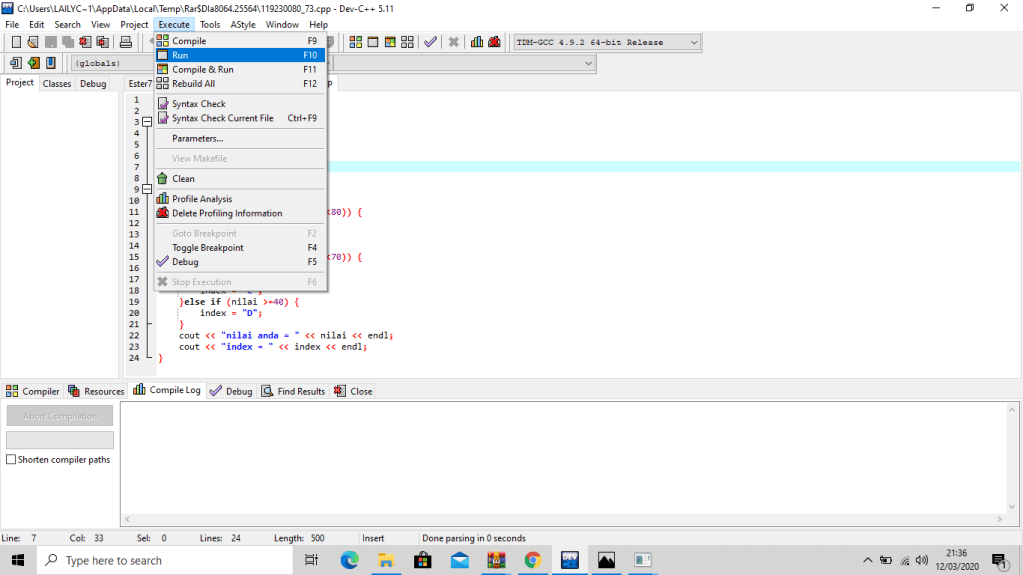Open the Find Results tab
This screenshot has height=575, width=1023.
point(294,391)
